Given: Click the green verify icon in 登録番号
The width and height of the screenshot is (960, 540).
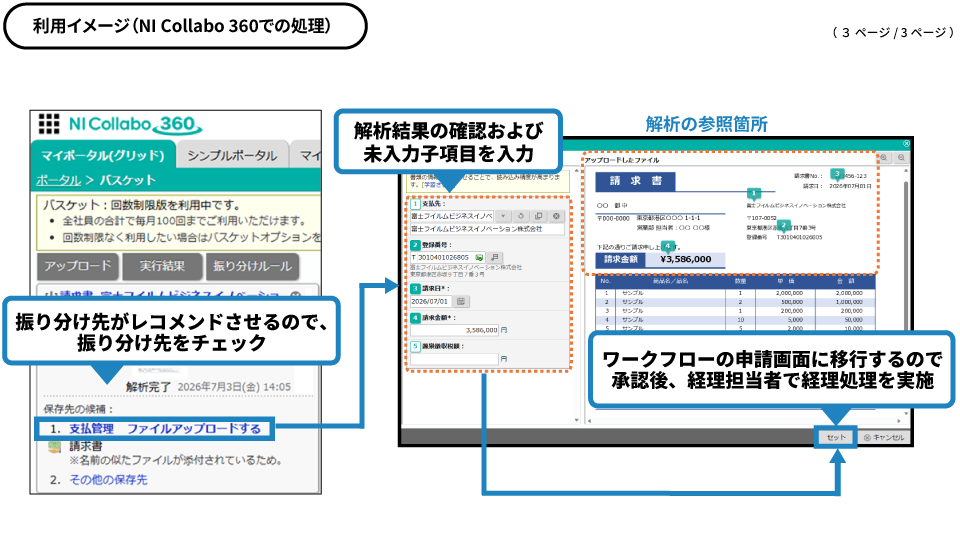Looking at the screenshot, I should 479,258.
